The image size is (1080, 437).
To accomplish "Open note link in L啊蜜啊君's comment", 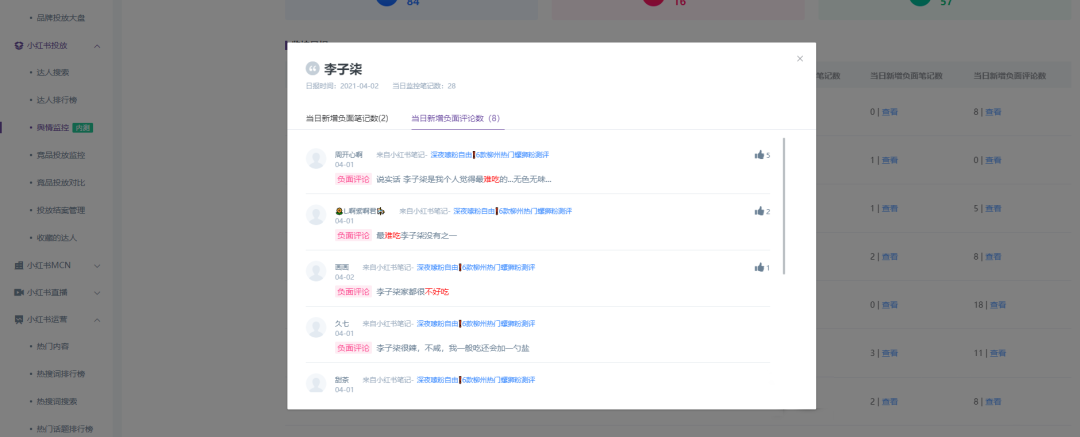I will 512,211.
